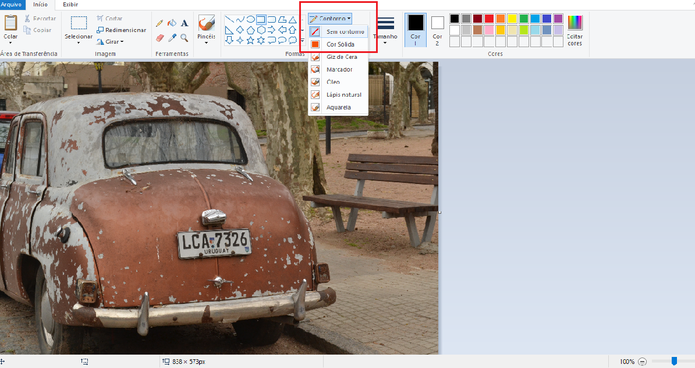
Task: Choose Sem contorno from outline menu
Action: [x=338, y=32]
